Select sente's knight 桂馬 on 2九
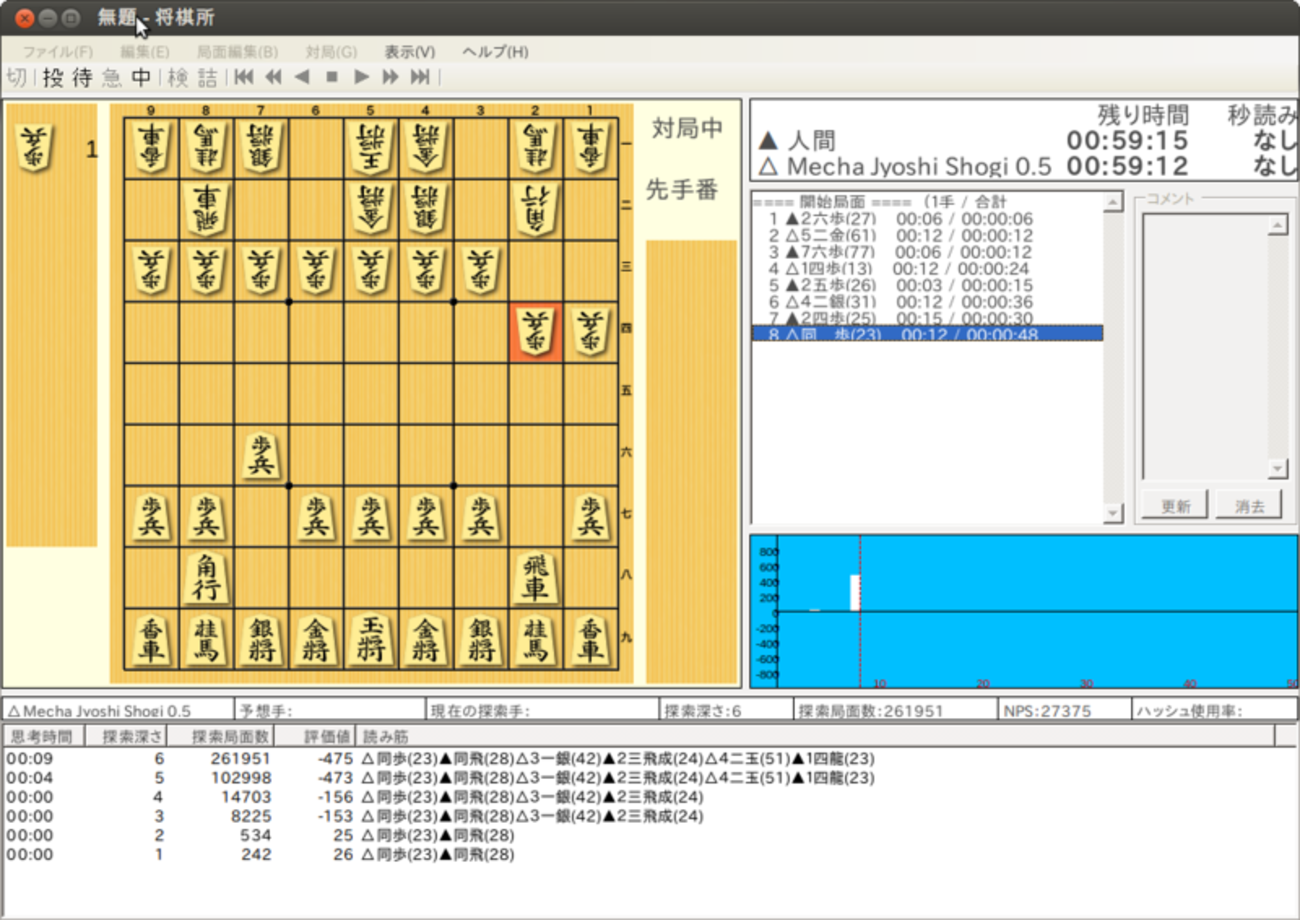Screen dimensions: 1300x920 coord(536,640)
